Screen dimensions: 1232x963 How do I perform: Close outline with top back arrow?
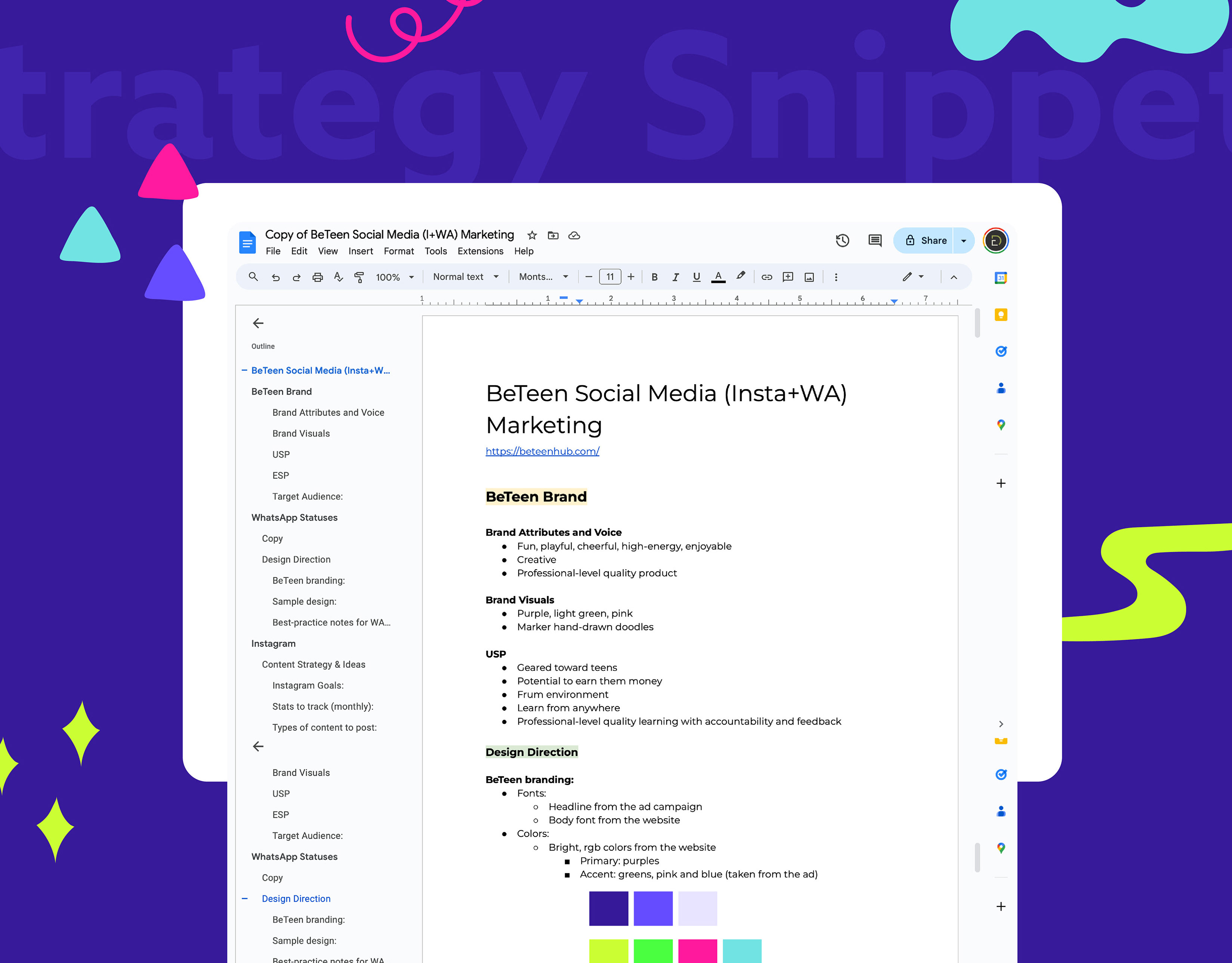258,323
